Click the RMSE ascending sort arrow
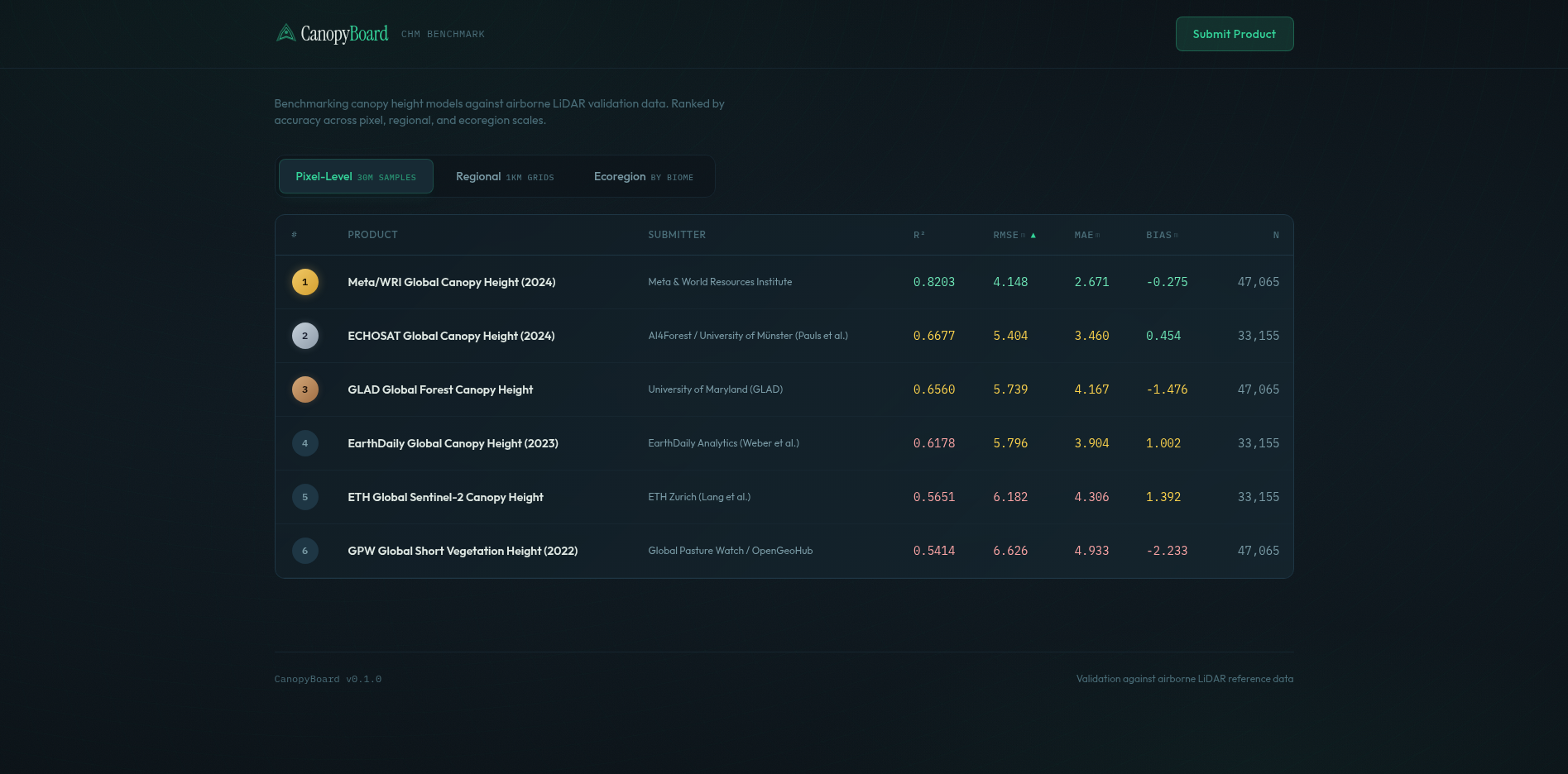The image size is (1568, 774). click(x=1033, y=235)
